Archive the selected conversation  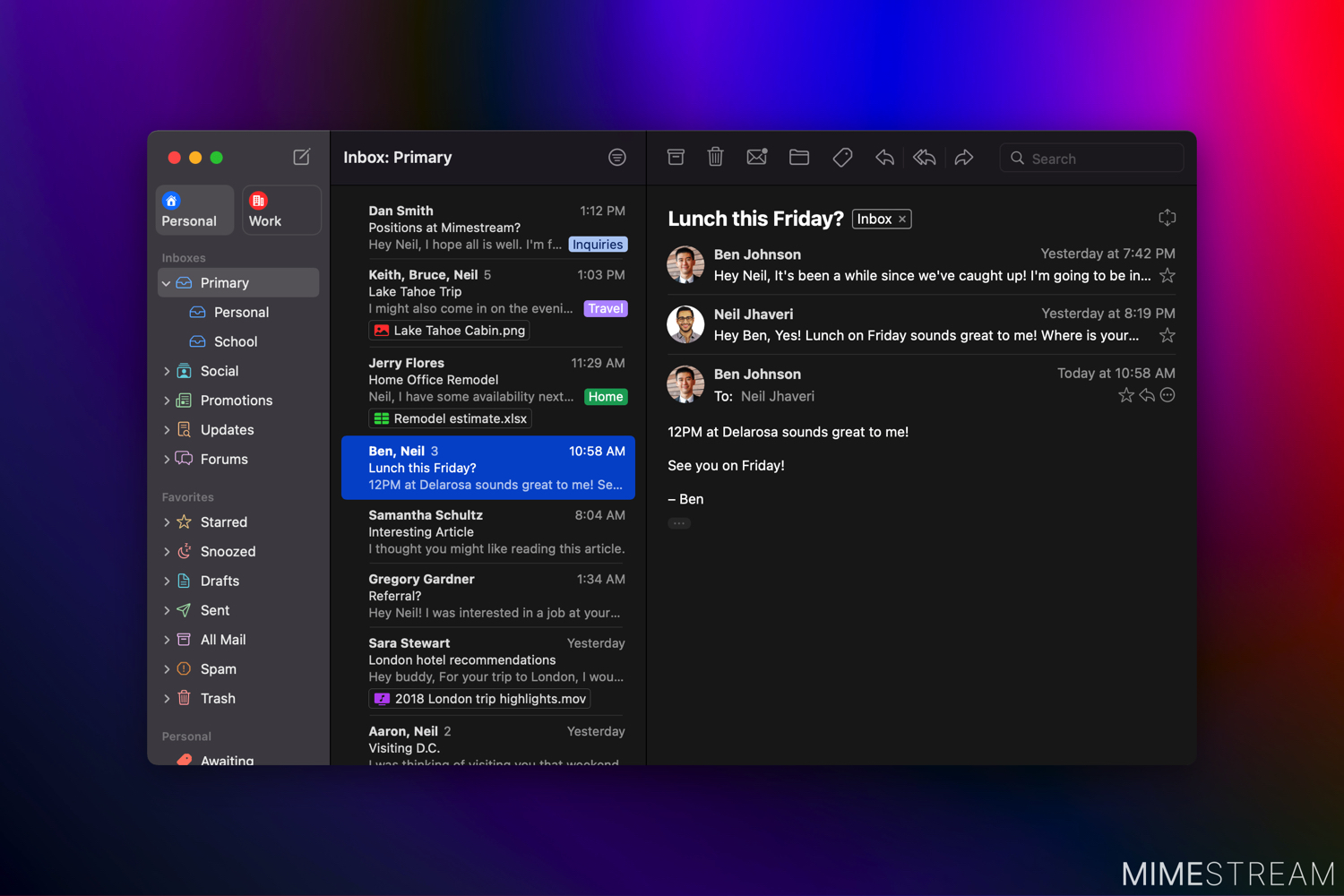pyautogui.click(x=676, y=158)
